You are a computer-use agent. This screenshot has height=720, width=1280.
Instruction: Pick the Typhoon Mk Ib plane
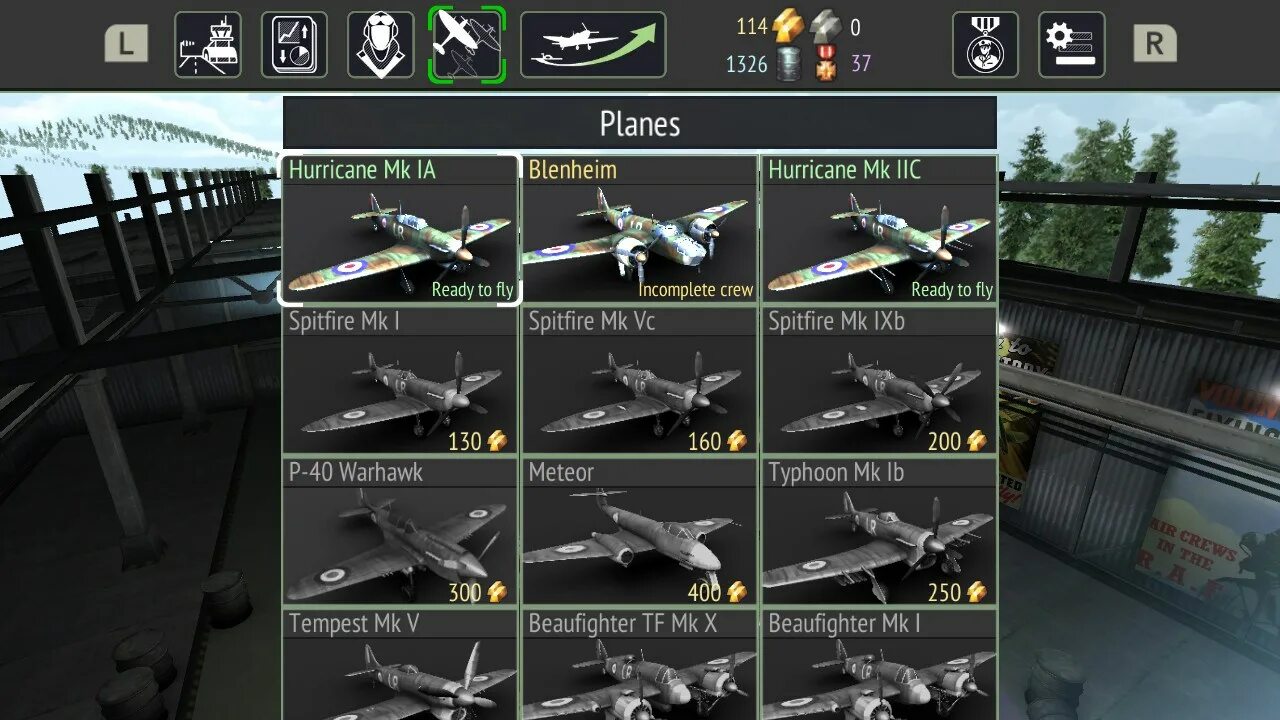879,532
